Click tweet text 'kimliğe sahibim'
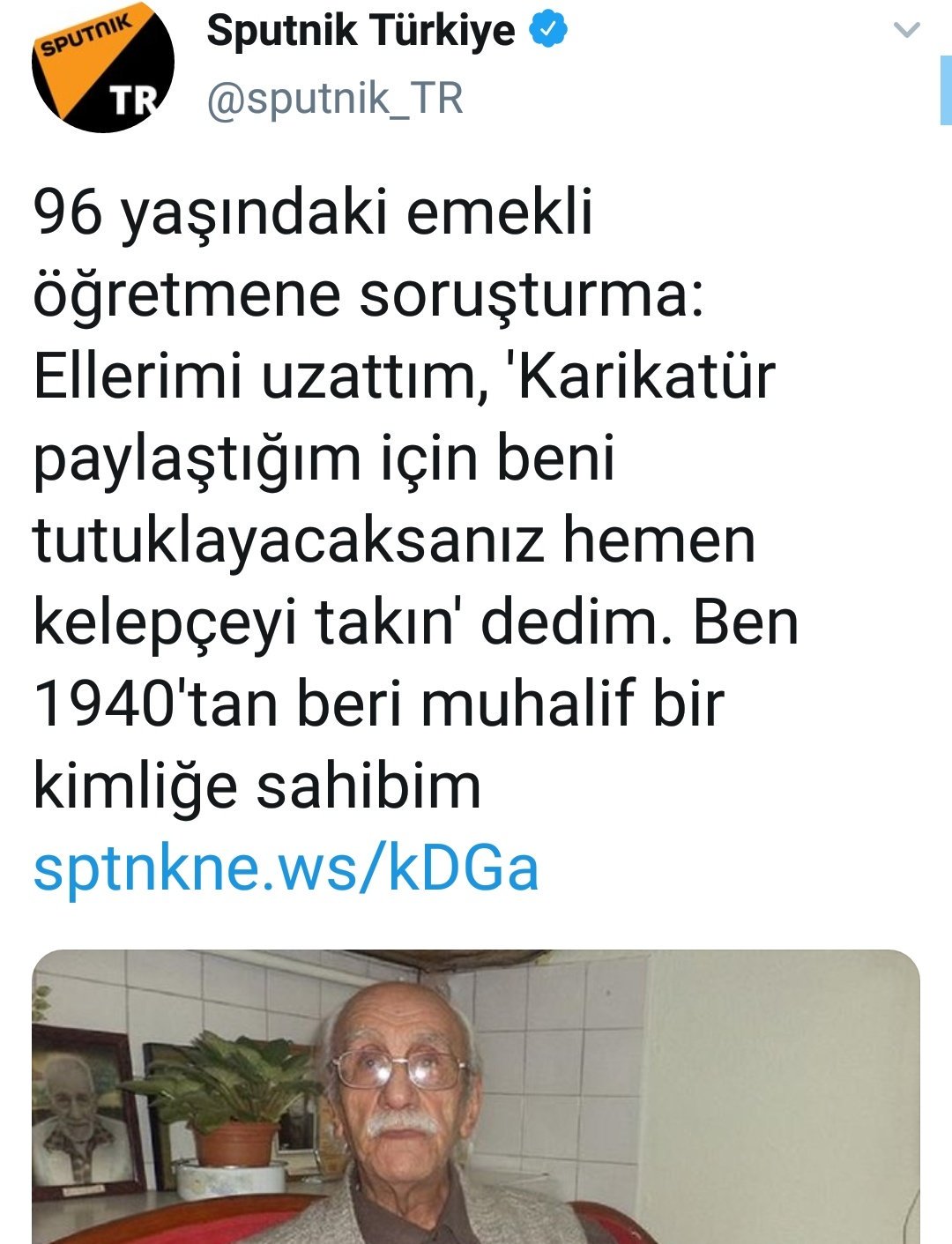Viewport: 952px width, 1244px height. [257, 786]
